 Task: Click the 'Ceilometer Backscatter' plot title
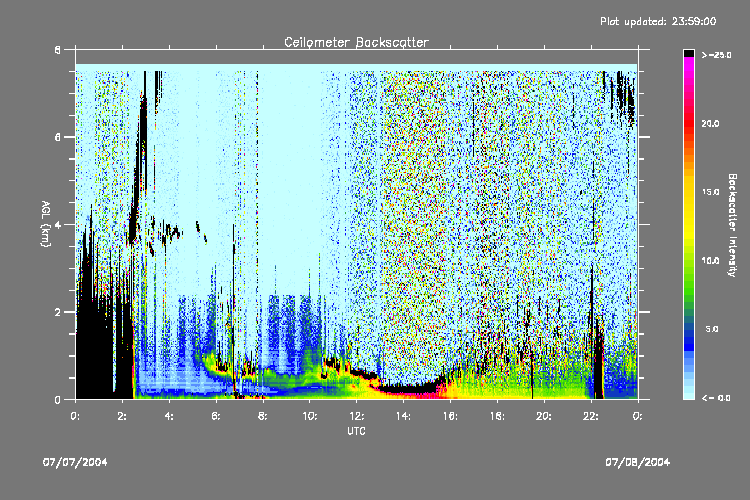[356, 43]
